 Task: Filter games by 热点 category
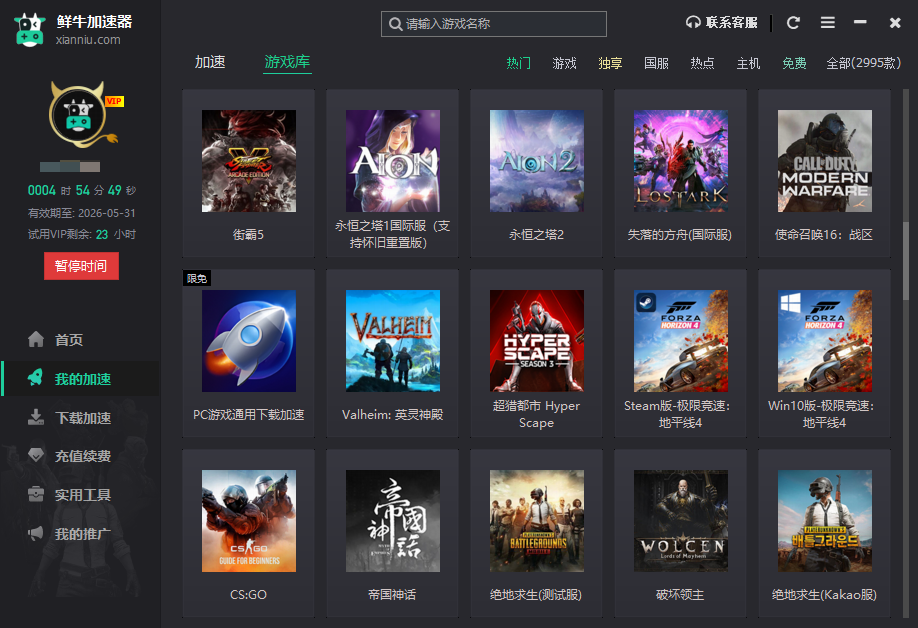pos(702,63)
